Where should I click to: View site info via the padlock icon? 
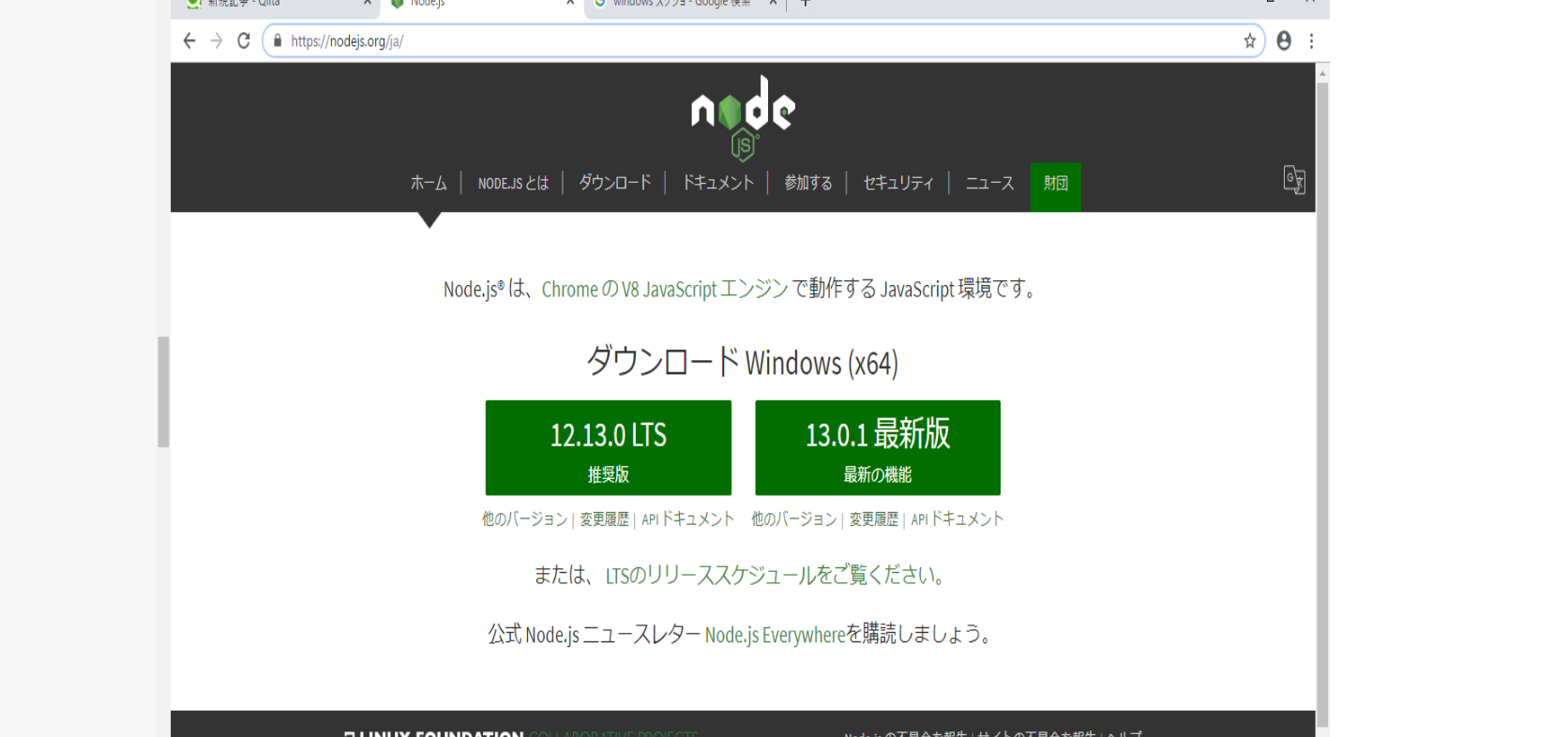[278, 40]
